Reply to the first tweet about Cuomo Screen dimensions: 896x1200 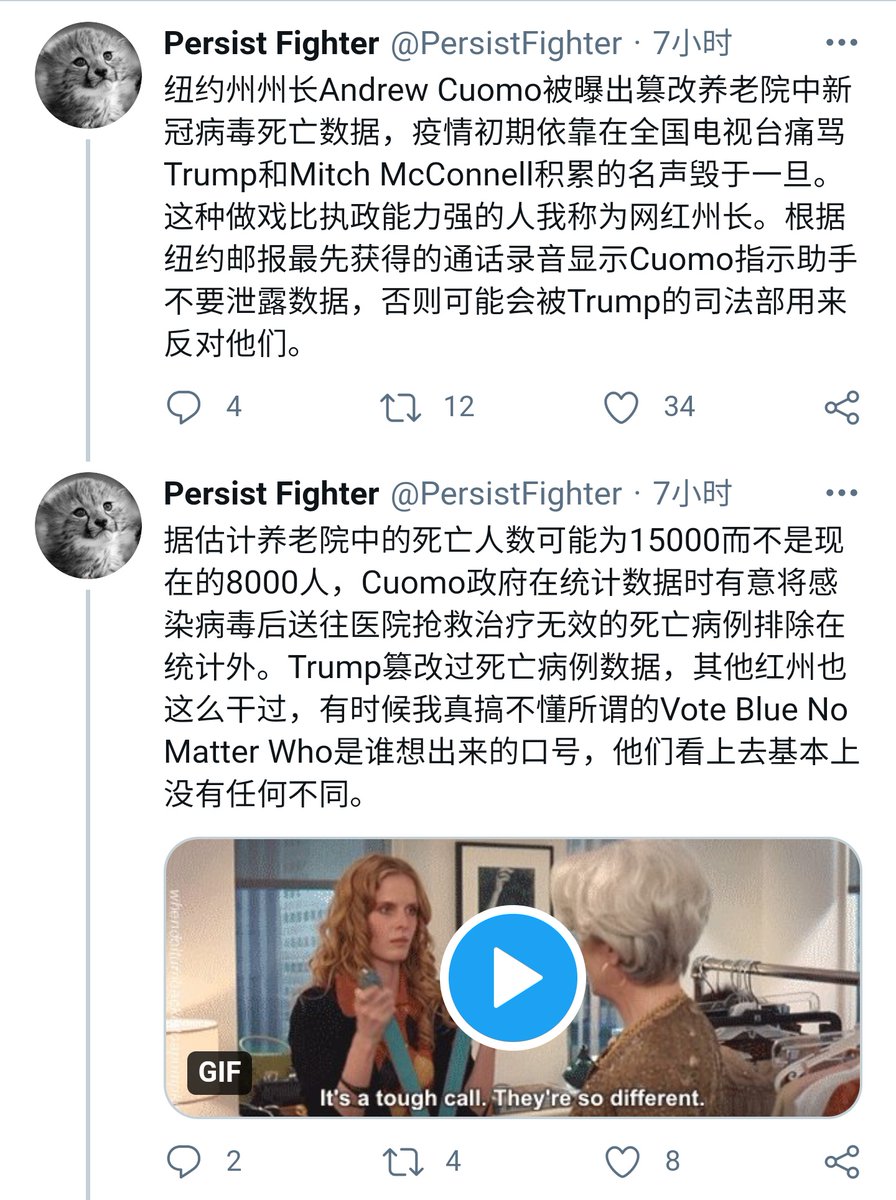[184, 407]
